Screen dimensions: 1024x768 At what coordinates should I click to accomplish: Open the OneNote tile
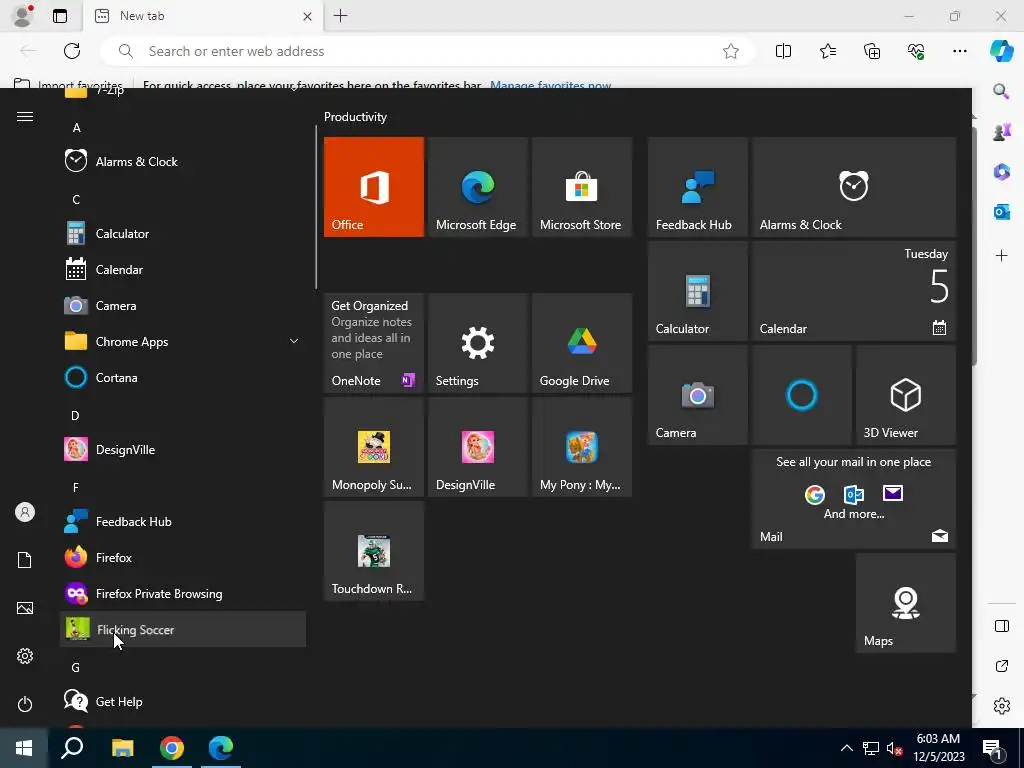tap(374, 343)
